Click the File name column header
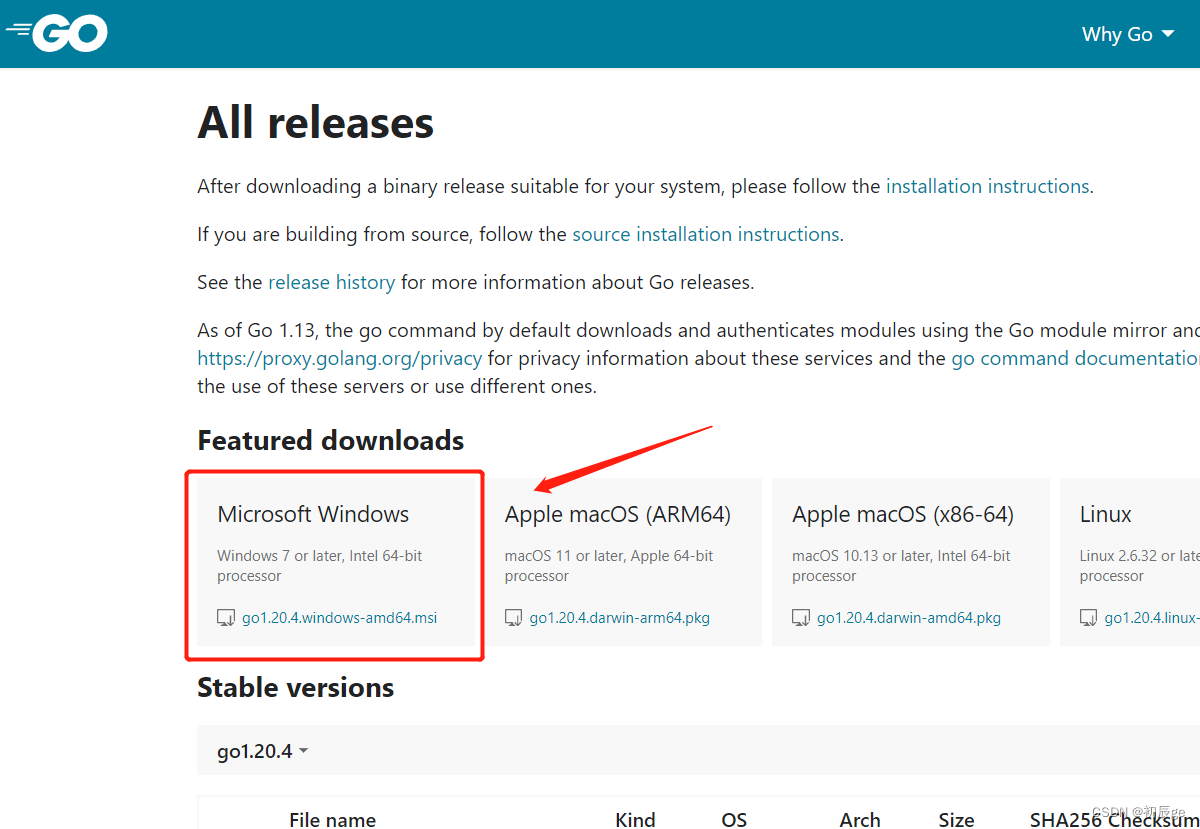 pyautogui.click(x=333, y=819)
